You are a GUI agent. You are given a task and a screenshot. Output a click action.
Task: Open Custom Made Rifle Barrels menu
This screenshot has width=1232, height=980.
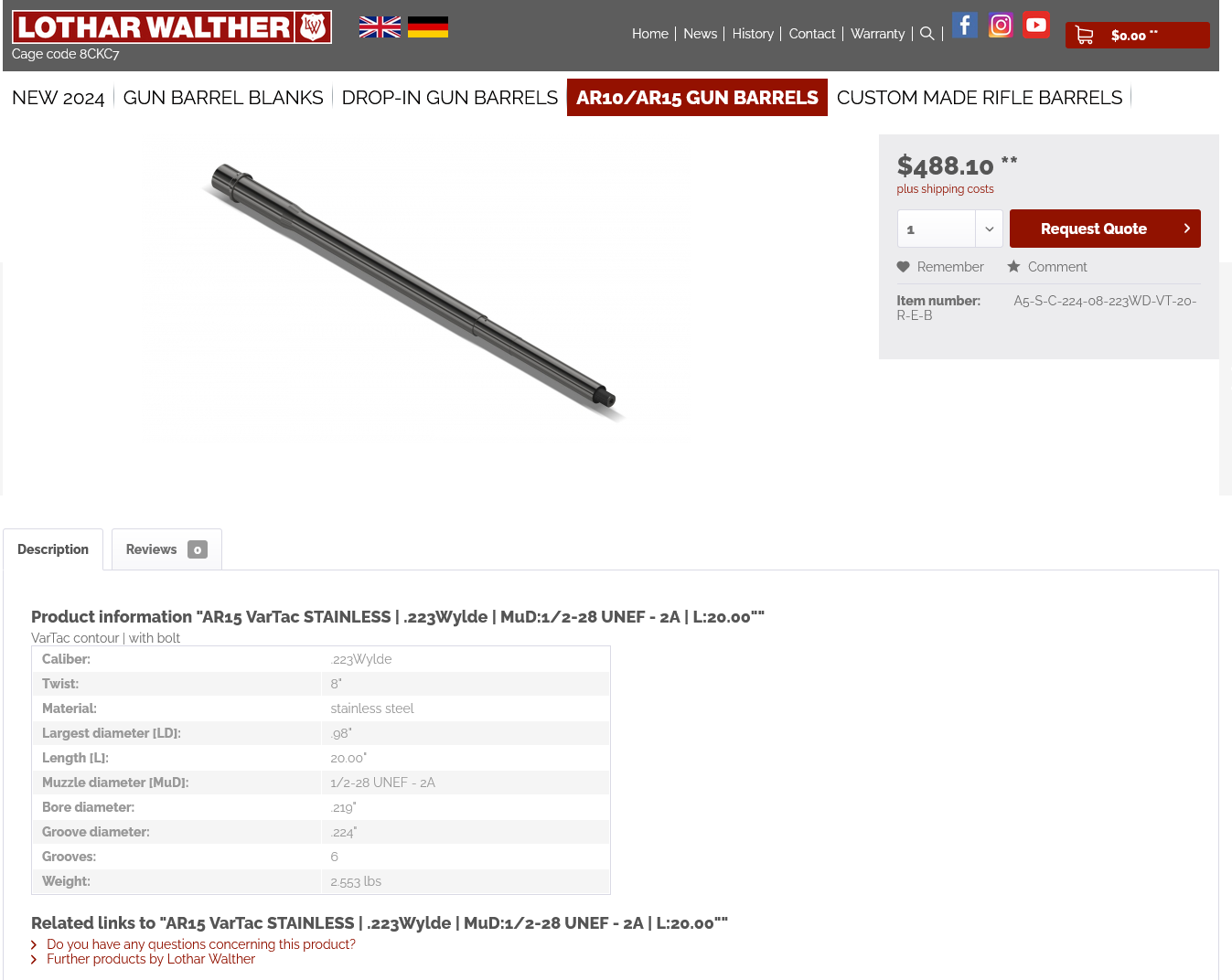click(x=980, y=98)
